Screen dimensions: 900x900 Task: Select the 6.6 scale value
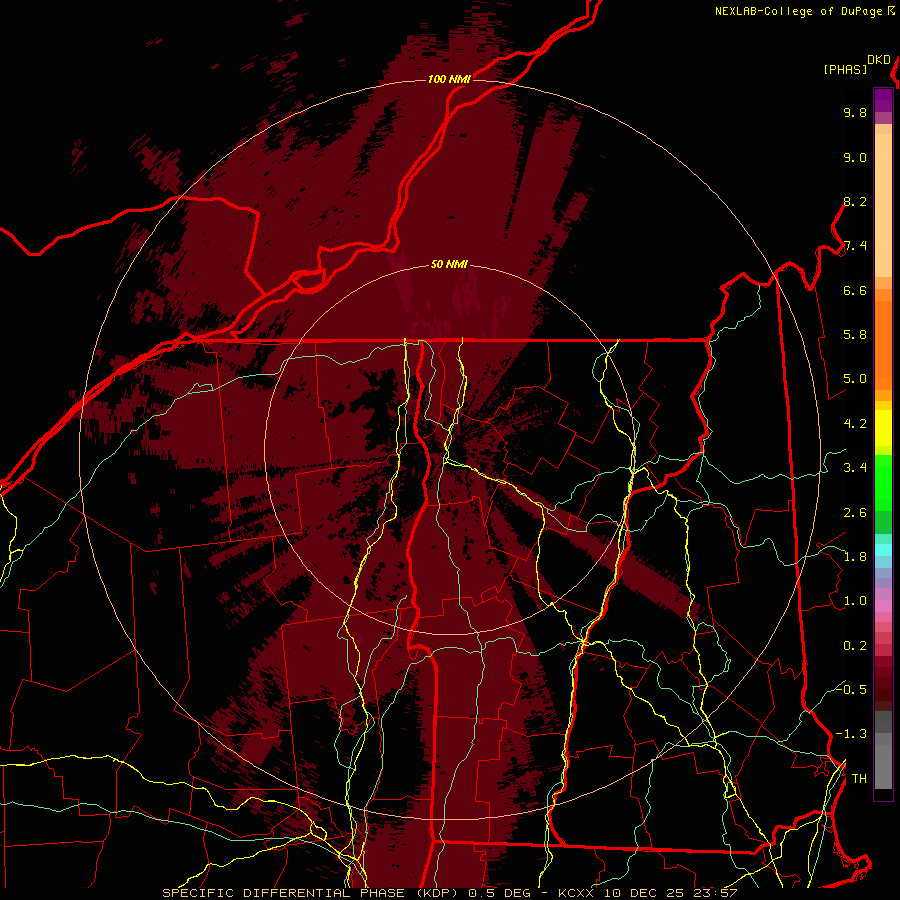[x=855, y=290]
